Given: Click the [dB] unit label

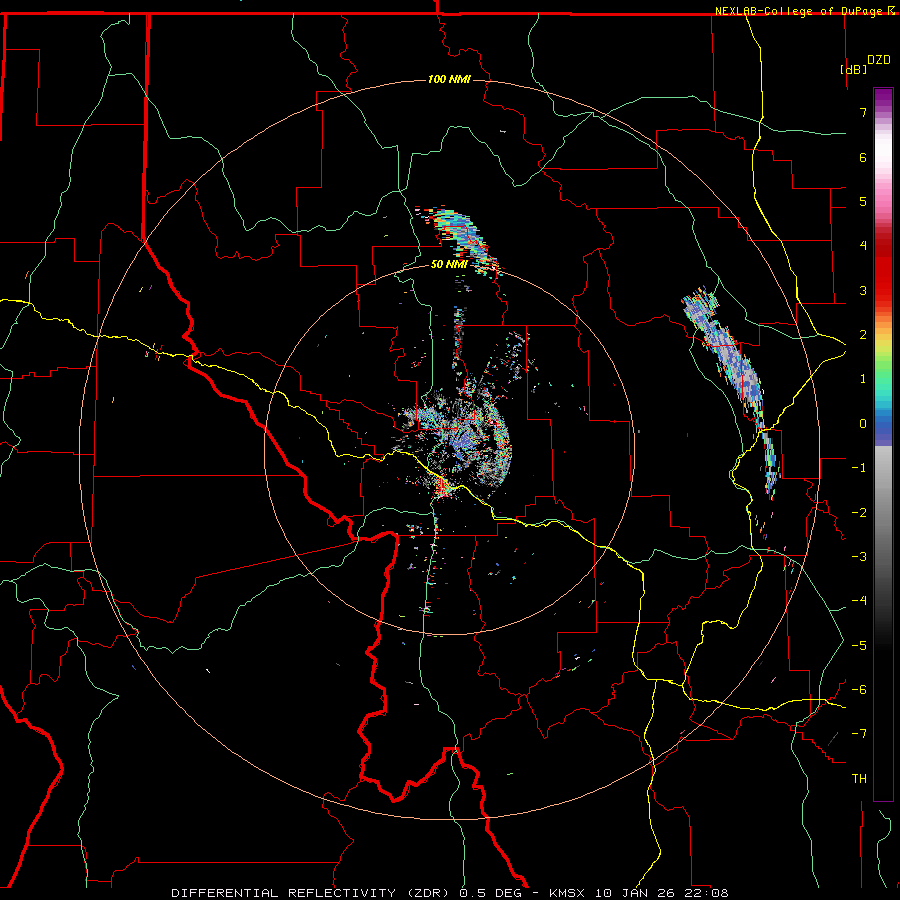Looking at the screenshot, I should click(854, 69).
